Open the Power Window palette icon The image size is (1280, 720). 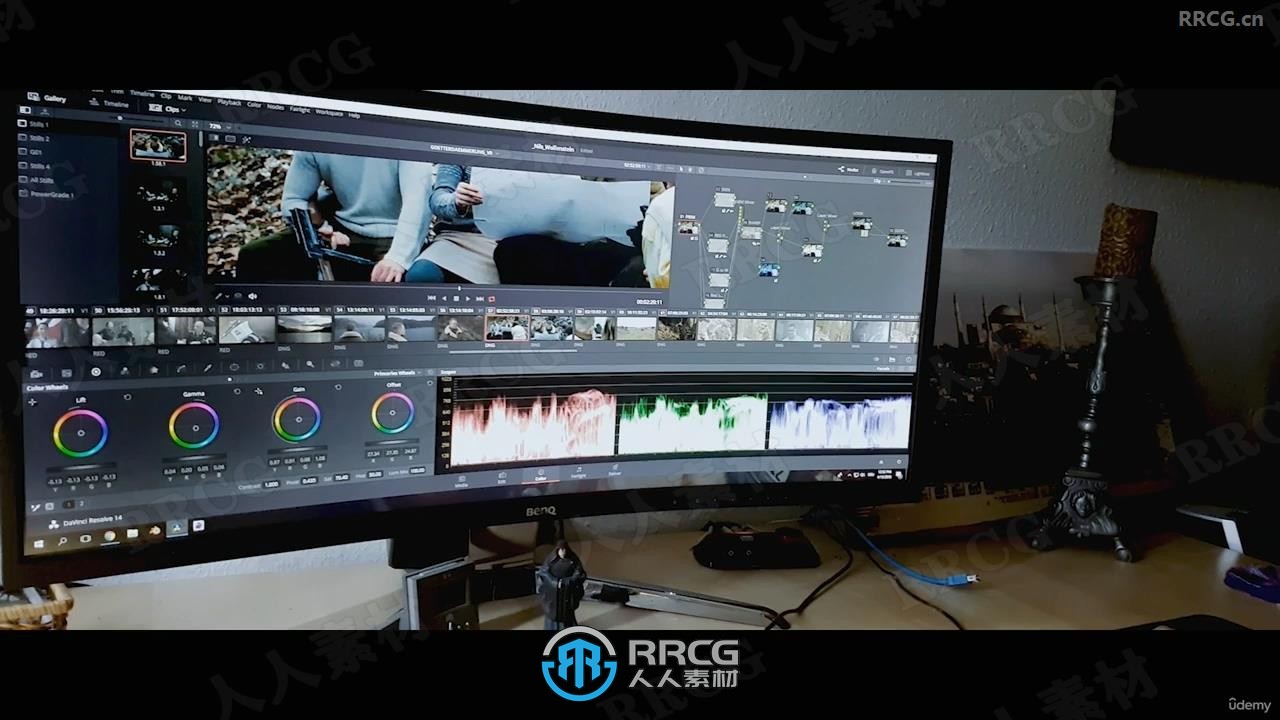tap(234, 367)
